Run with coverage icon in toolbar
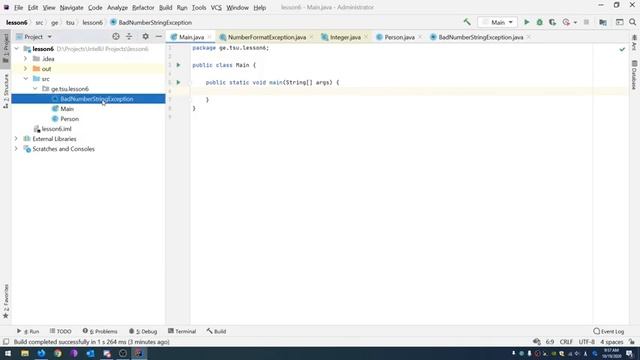Viewport: 640px width, 360px height. (553, 22)
